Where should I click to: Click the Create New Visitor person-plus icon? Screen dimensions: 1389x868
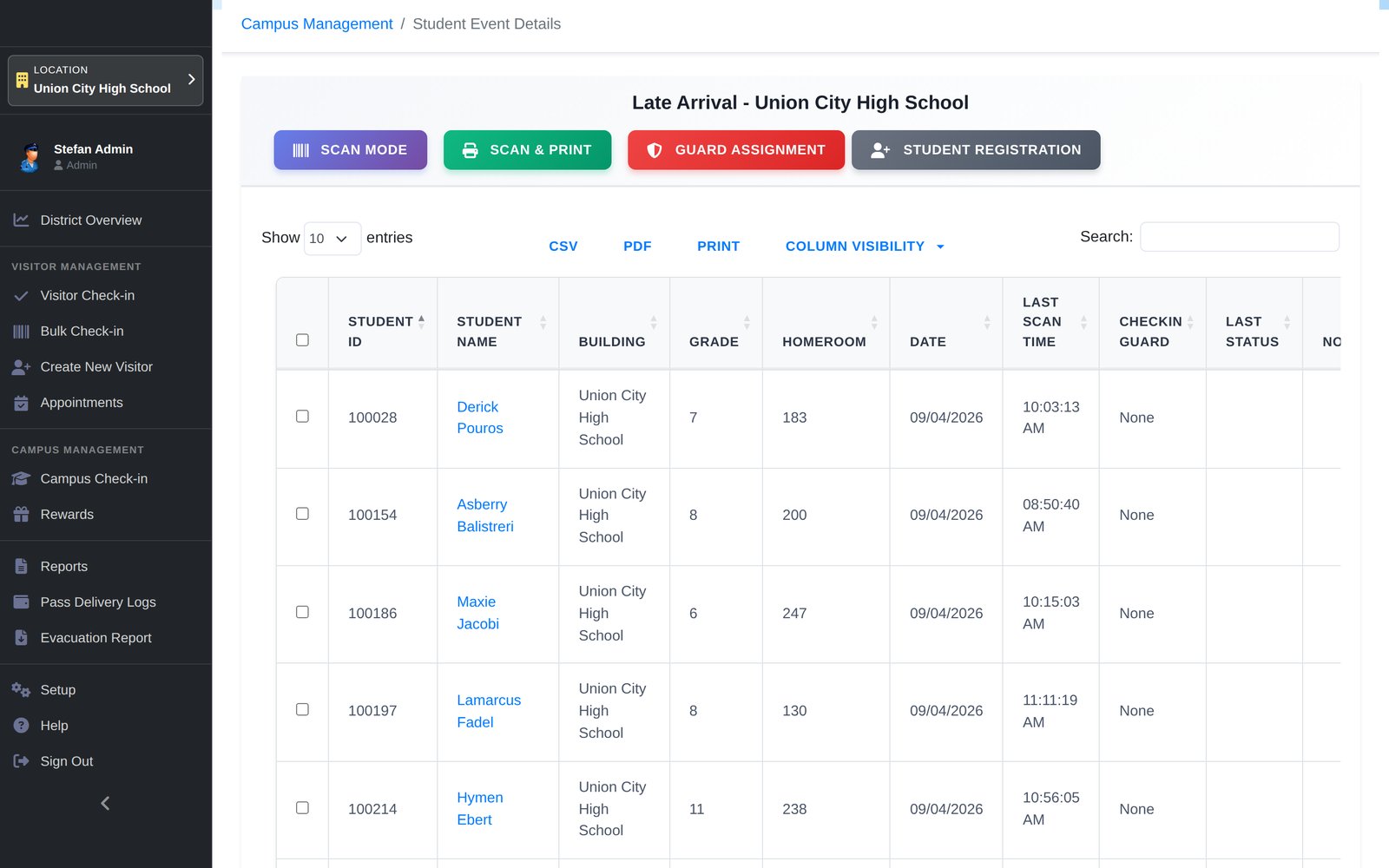tap(21, 367)
